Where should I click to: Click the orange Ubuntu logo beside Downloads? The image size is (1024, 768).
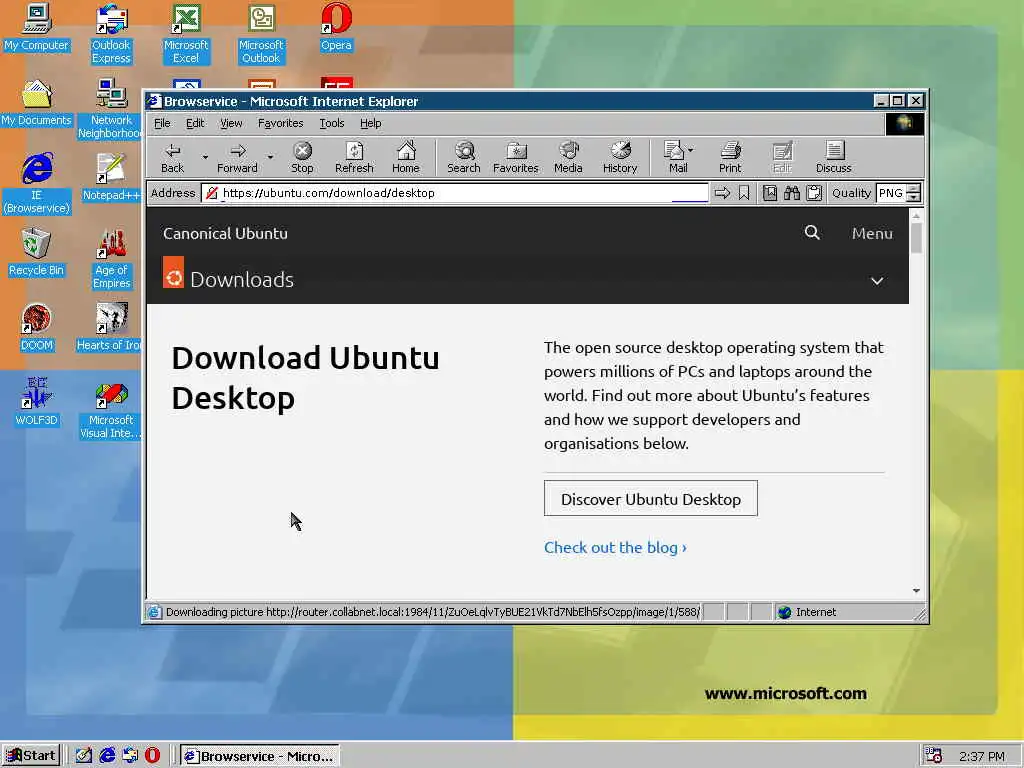173,272
